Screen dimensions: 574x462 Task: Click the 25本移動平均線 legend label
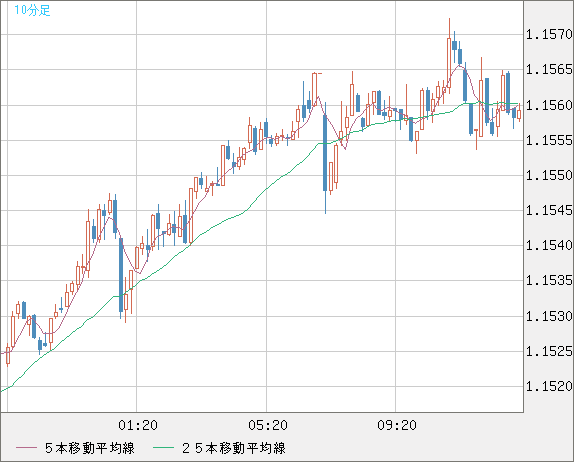(234, 448)
